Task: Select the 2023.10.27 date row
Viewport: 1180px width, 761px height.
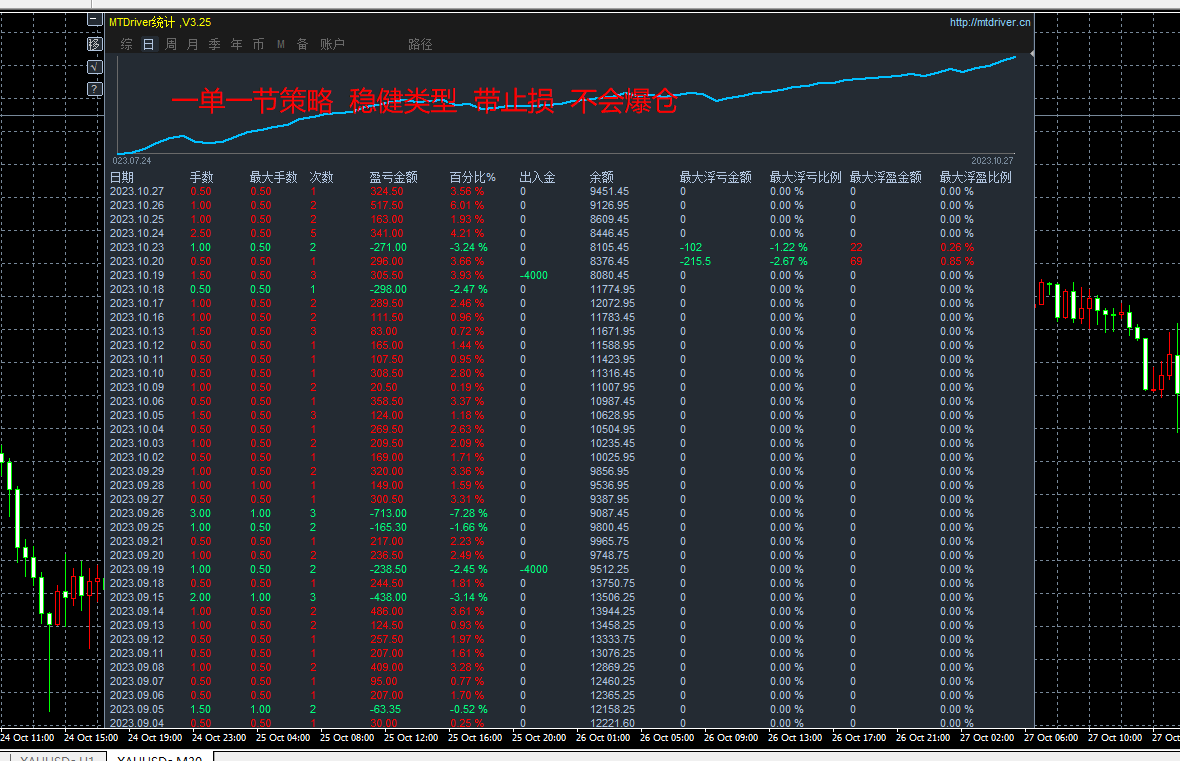Action: [x=137, y=191]
